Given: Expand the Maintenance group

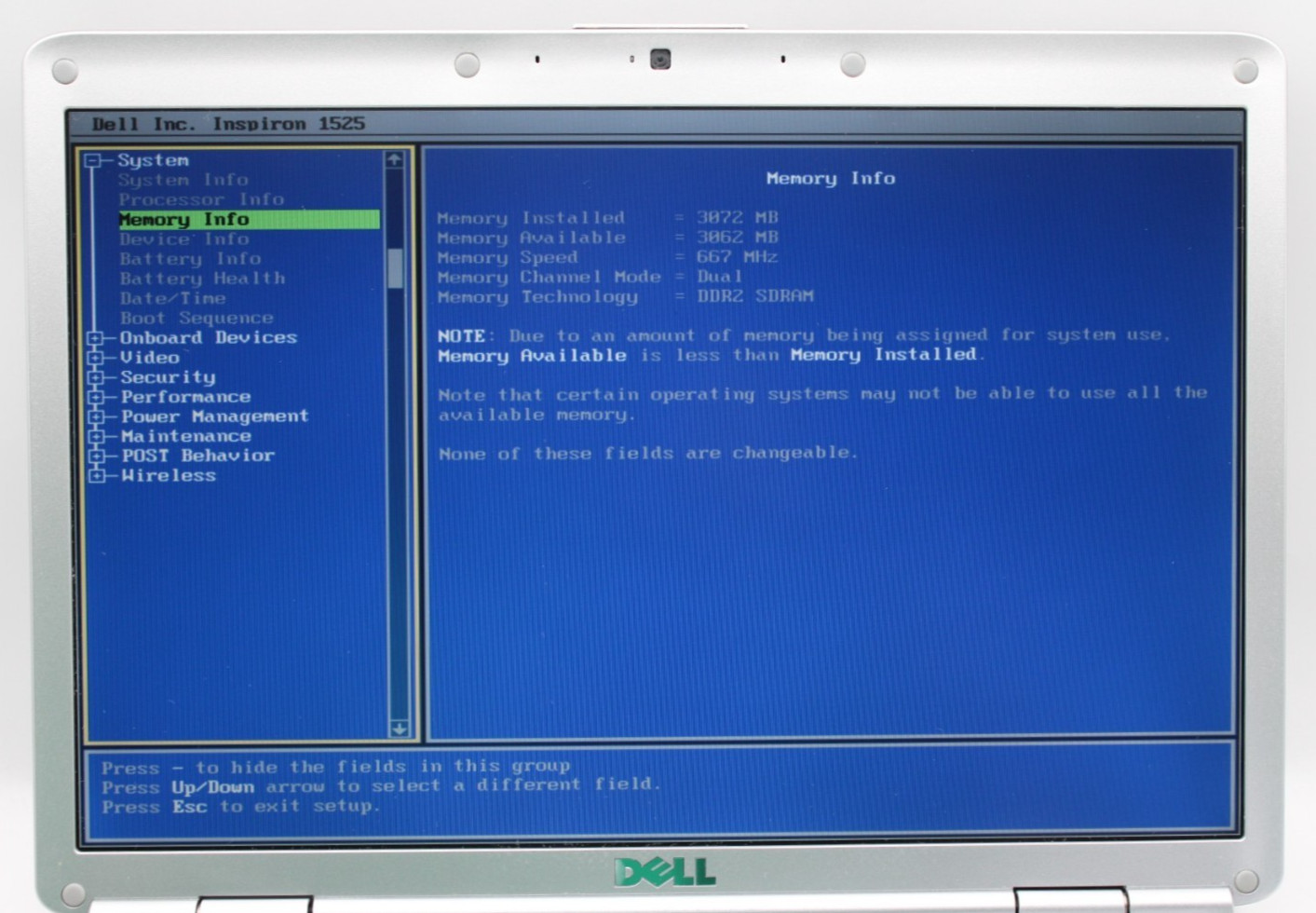Looking at the screenshot, I should (x=95, y=436).
